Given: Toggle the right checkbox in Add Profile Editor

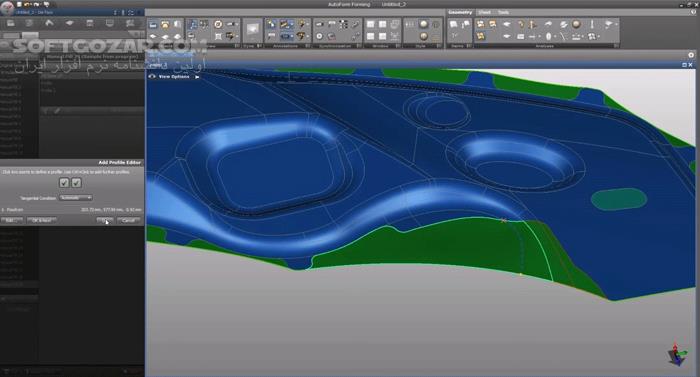Looking at the screenshot, I should 76,183.
